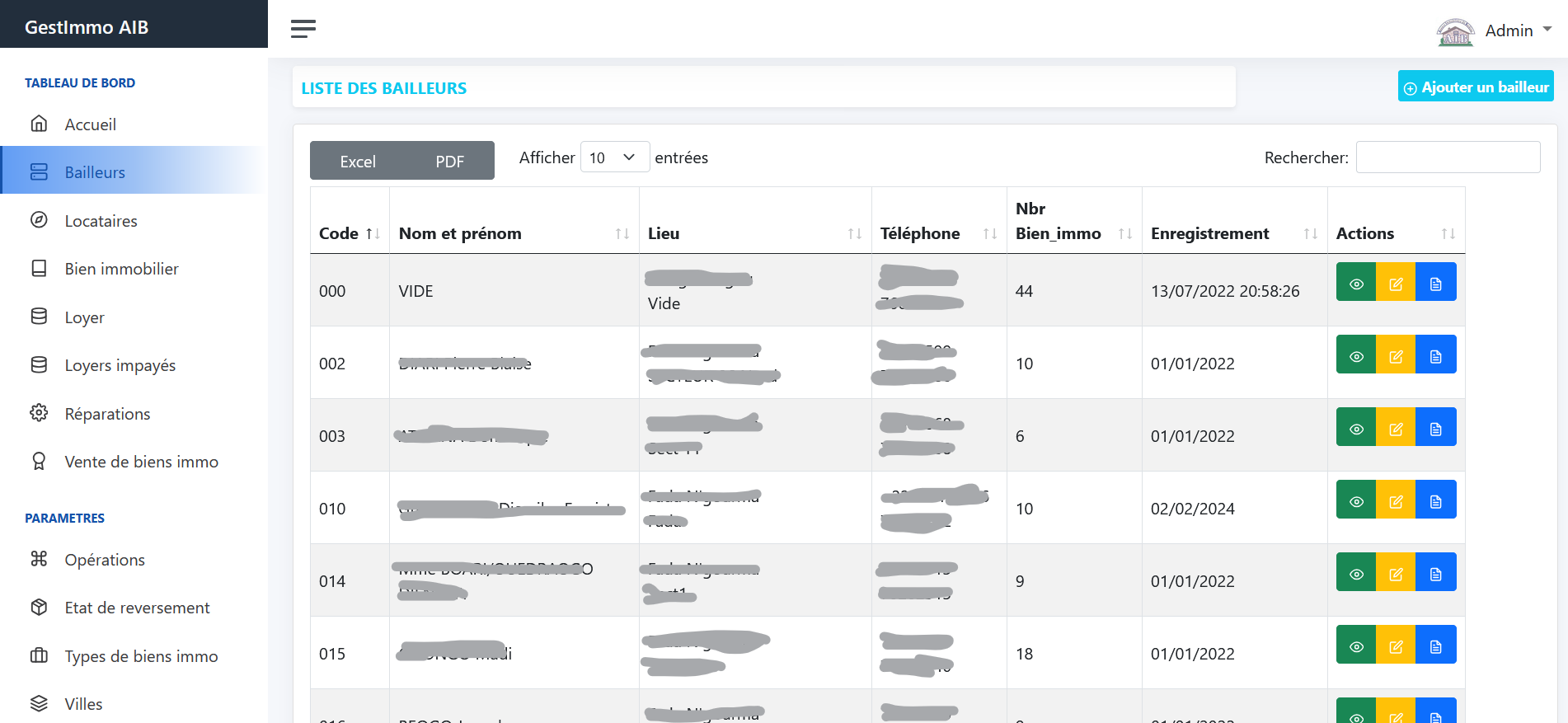This screenshot has width=1568, height=723.
Task: Edit bailleur 002 record
Action: pos(1396,354)
